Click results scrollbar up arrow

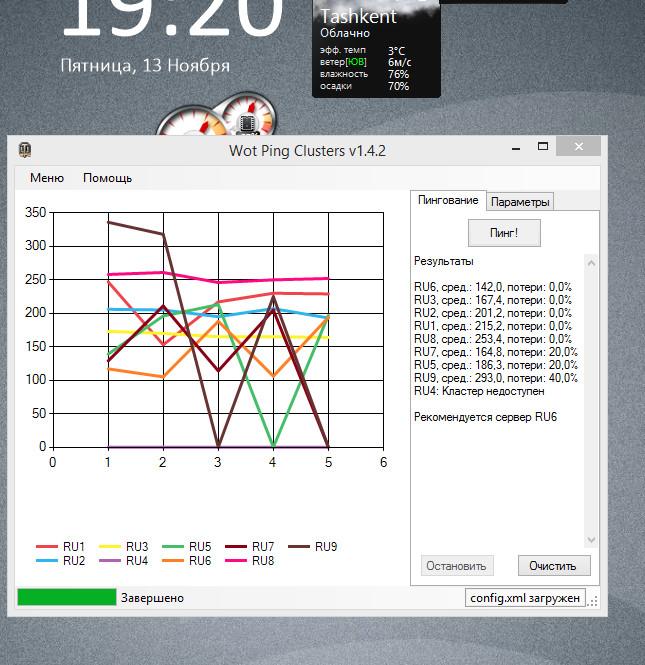591,263
